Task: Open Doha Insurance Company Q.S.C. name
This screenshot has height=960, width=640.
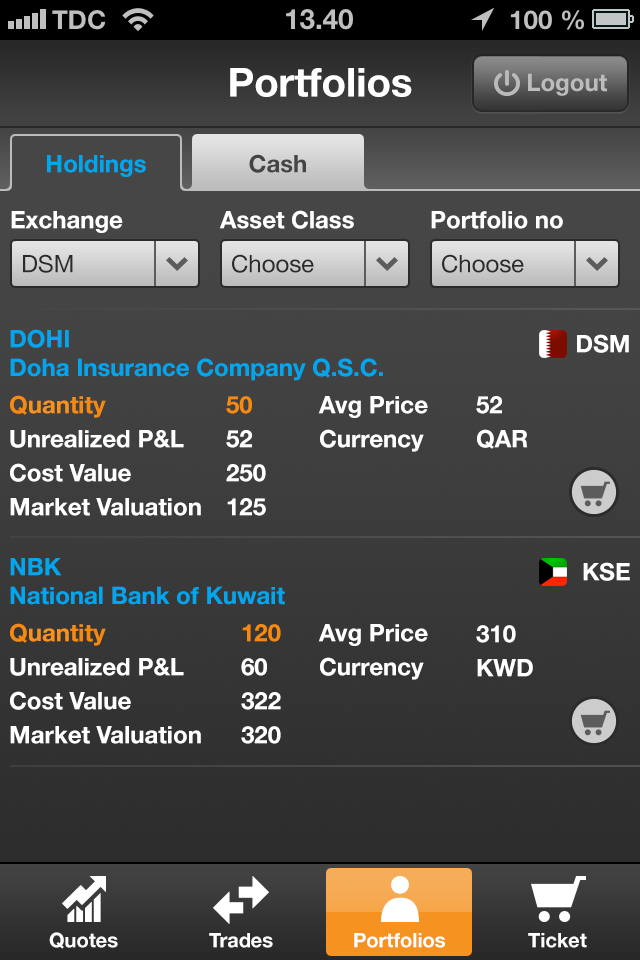Action: click(x=197, y=368)
